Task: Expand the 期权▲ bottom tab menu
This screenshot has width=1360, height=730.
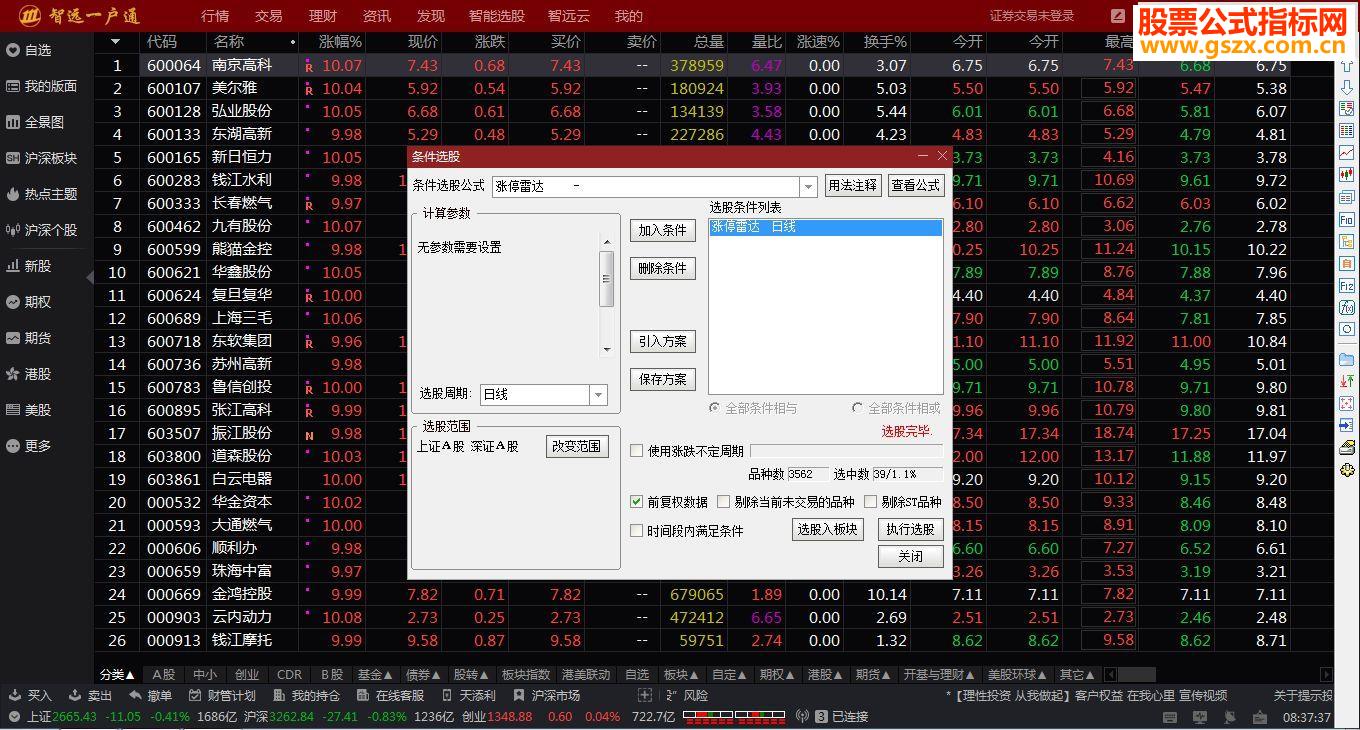Action: point(777,675)
